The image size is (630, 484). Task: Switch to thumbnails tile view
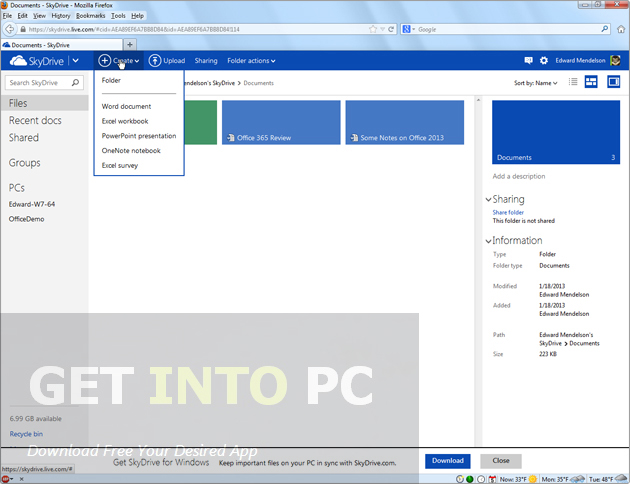click(x=591, y=82)
